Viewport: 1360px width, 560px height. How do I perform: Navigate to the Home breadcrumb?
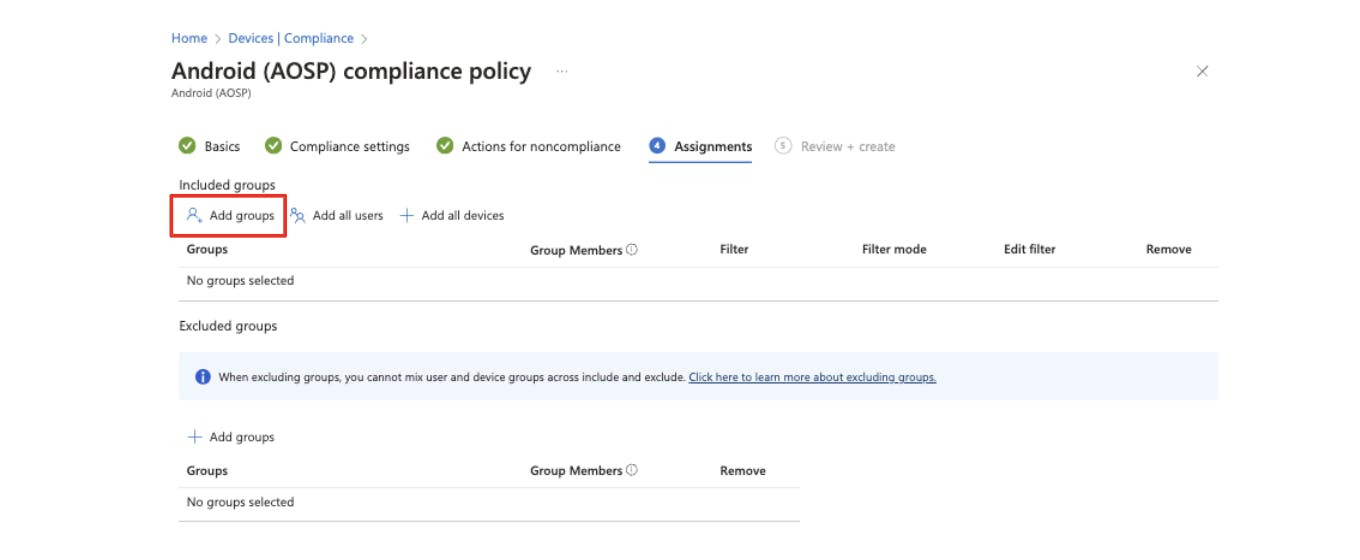pyautogui.click(x=189, y=38)
